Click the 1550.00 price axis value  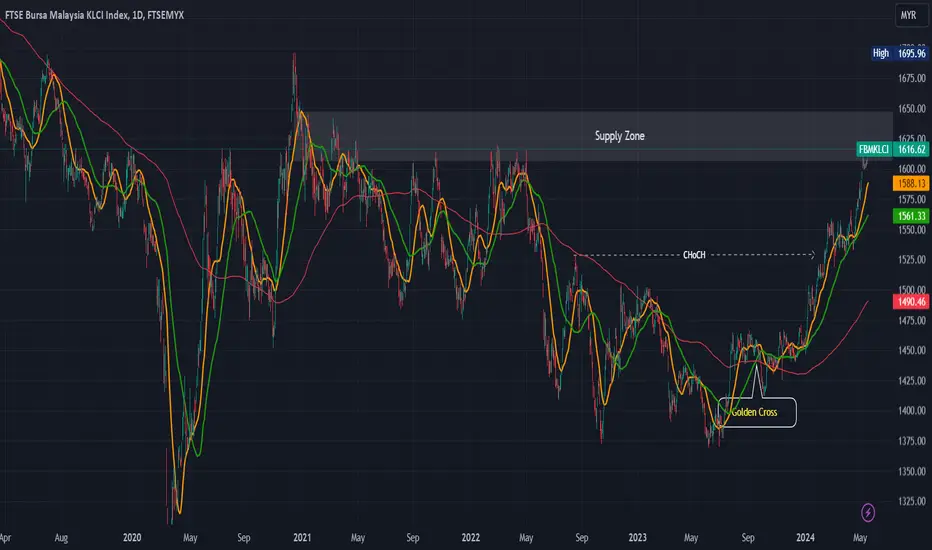tap(912, 230)
